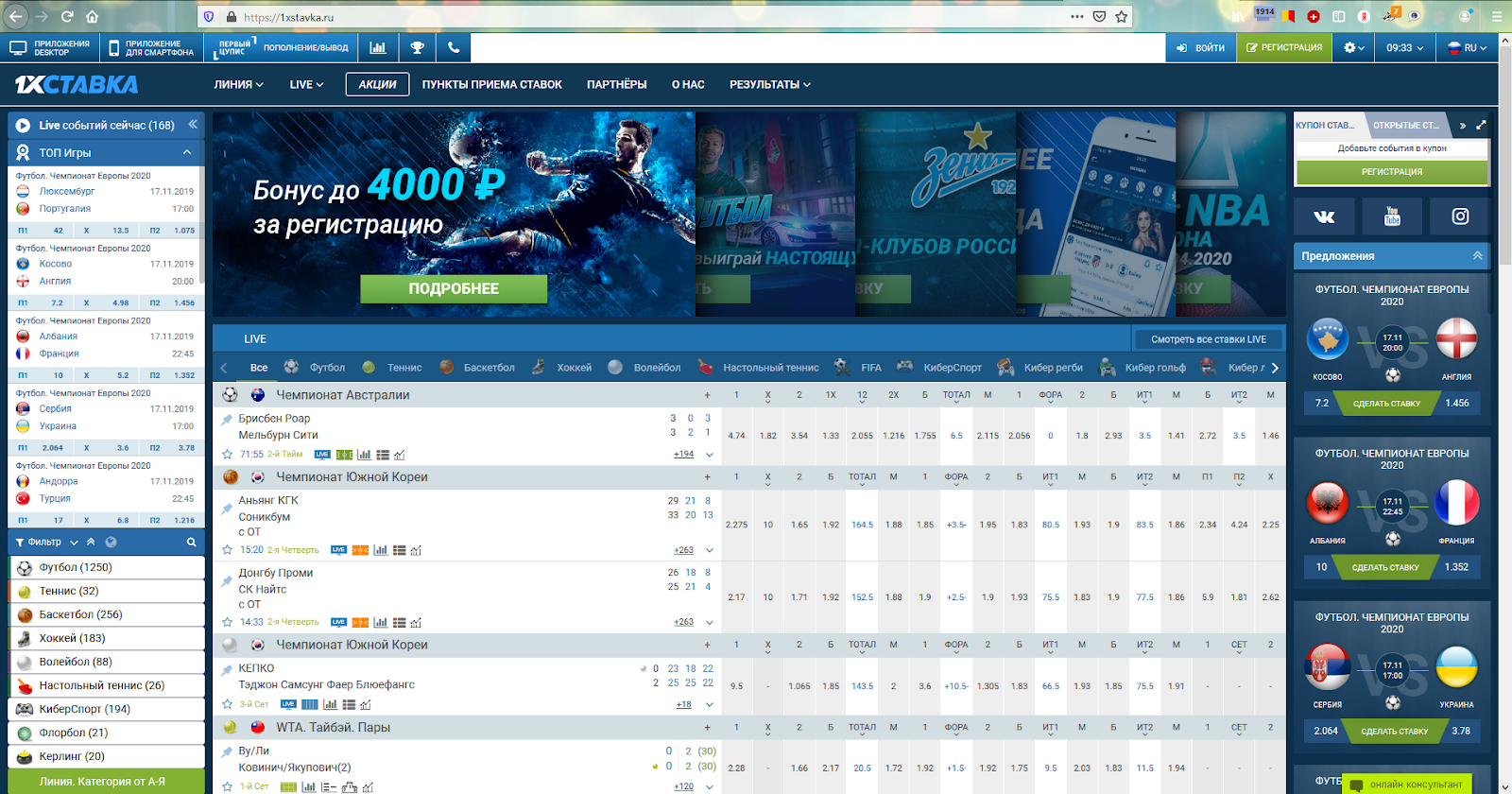Open the ПАРТНЁРЫ menu item

pos(617,84)
